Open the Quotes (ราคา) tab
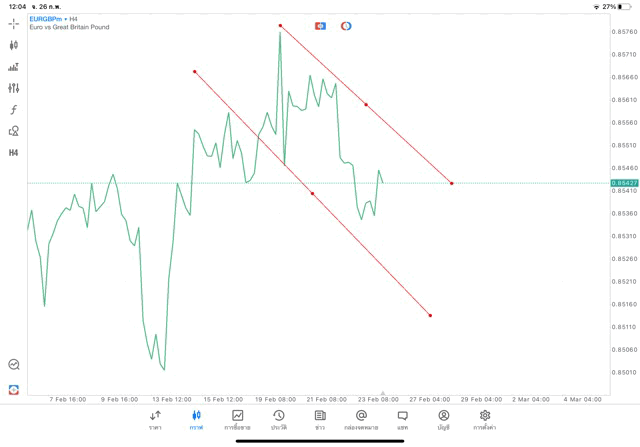 [x=155, y=420]
